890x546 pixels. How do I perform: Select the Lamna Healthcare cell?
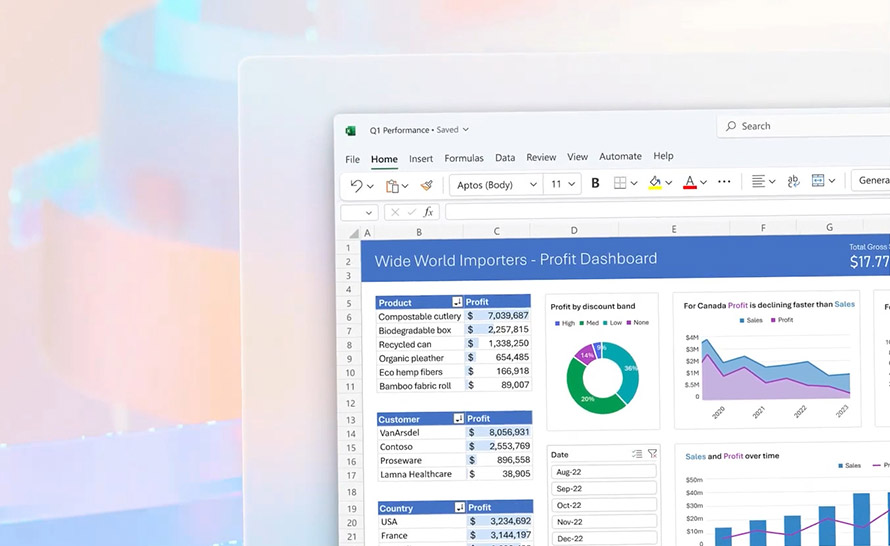(x=422, y=474)
